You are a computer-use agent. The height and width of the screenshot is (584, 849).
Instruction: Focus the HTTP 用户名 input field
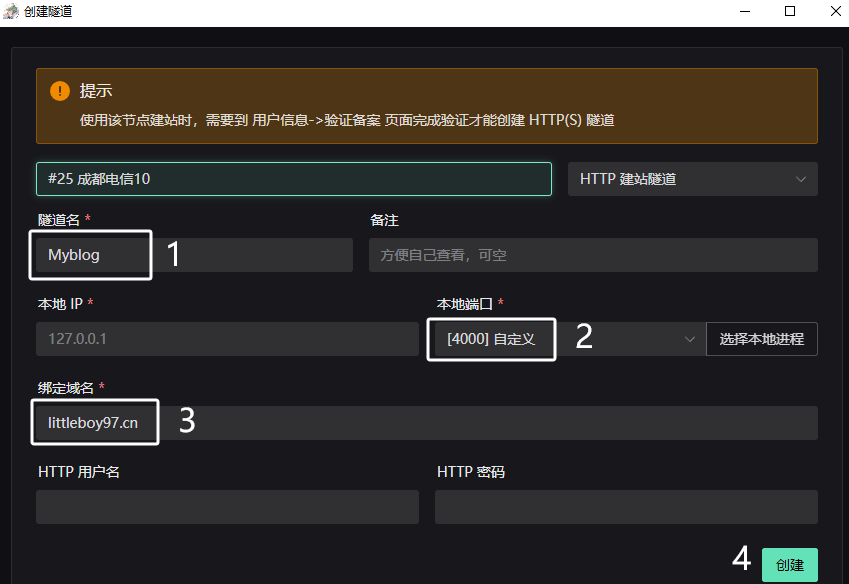227,507
